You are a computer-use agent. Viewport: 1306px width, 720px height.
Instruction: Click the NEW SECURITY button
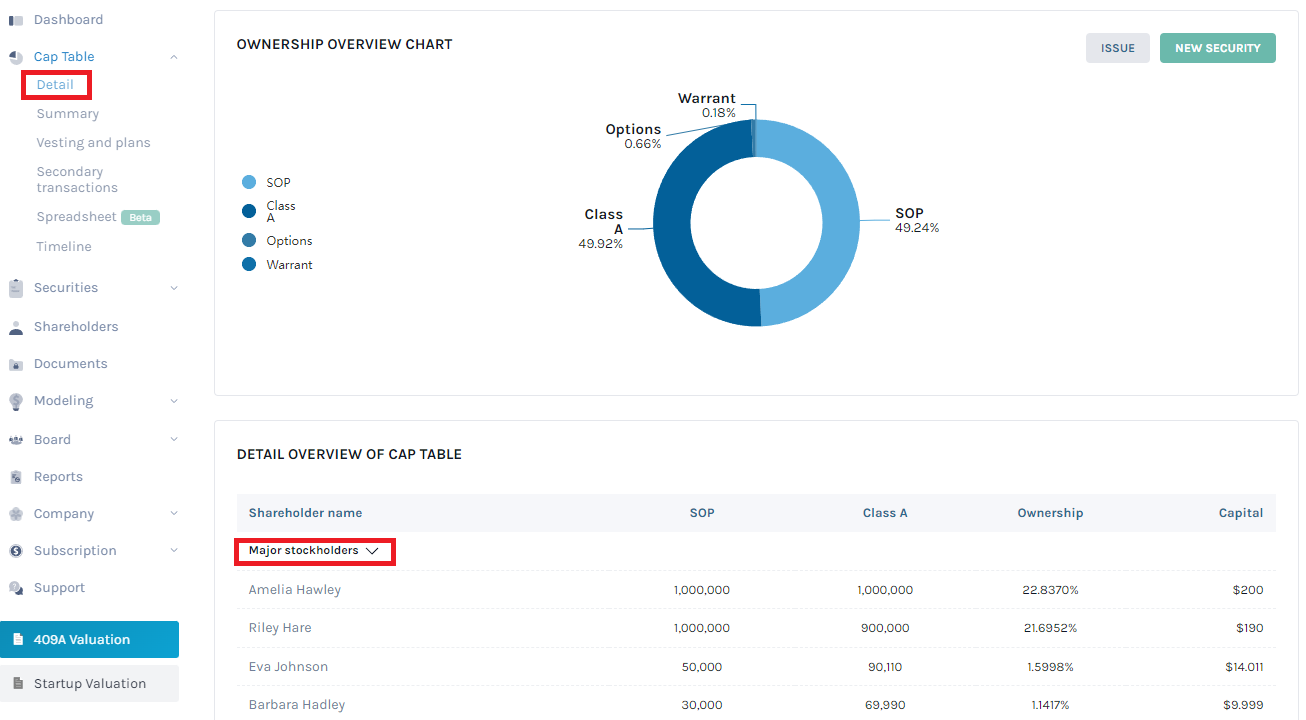pos(1217,47)
